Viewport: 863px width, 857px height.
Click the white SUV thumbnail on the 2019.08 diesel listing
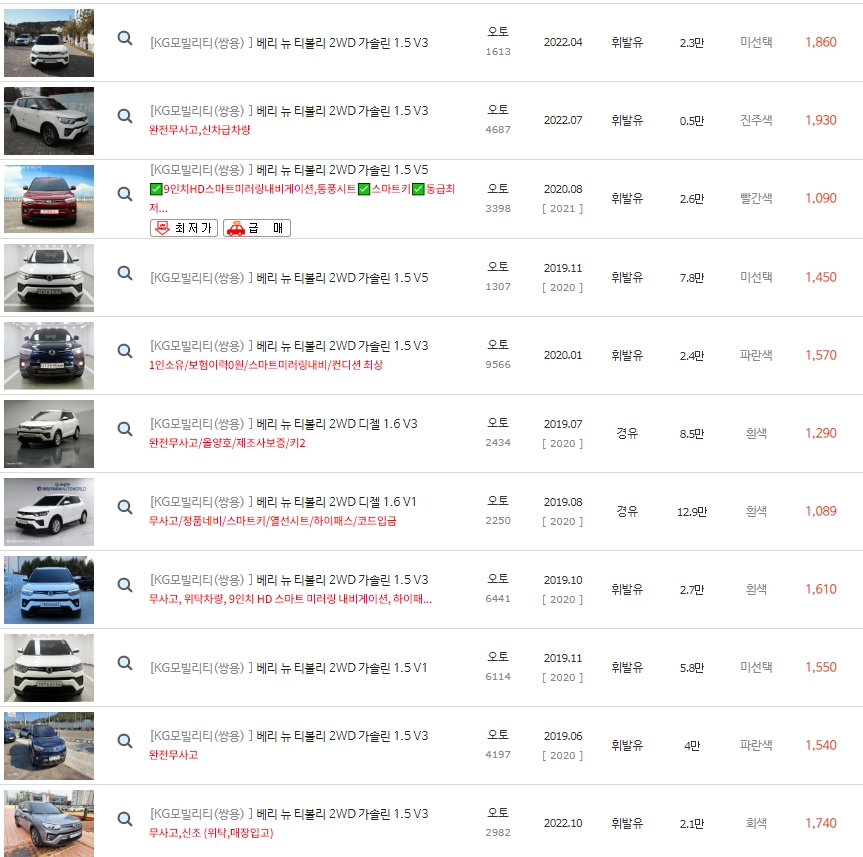tap(48, 511)
